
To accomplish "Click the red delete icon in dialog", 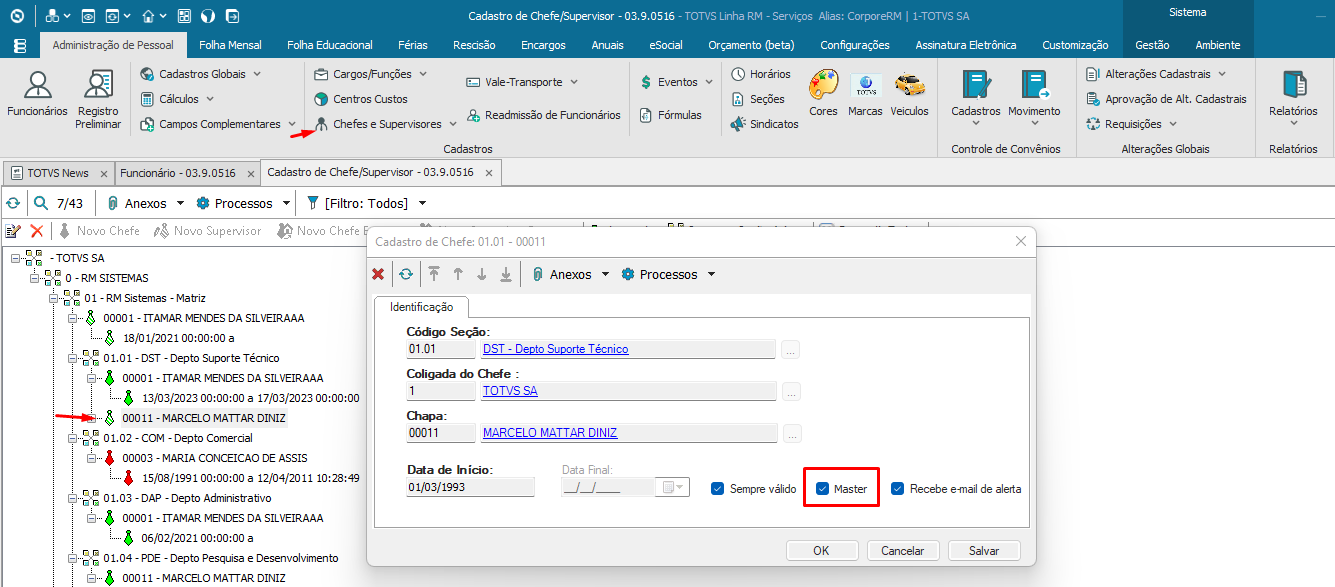I will pyautogui.click(x=378, y=274).
